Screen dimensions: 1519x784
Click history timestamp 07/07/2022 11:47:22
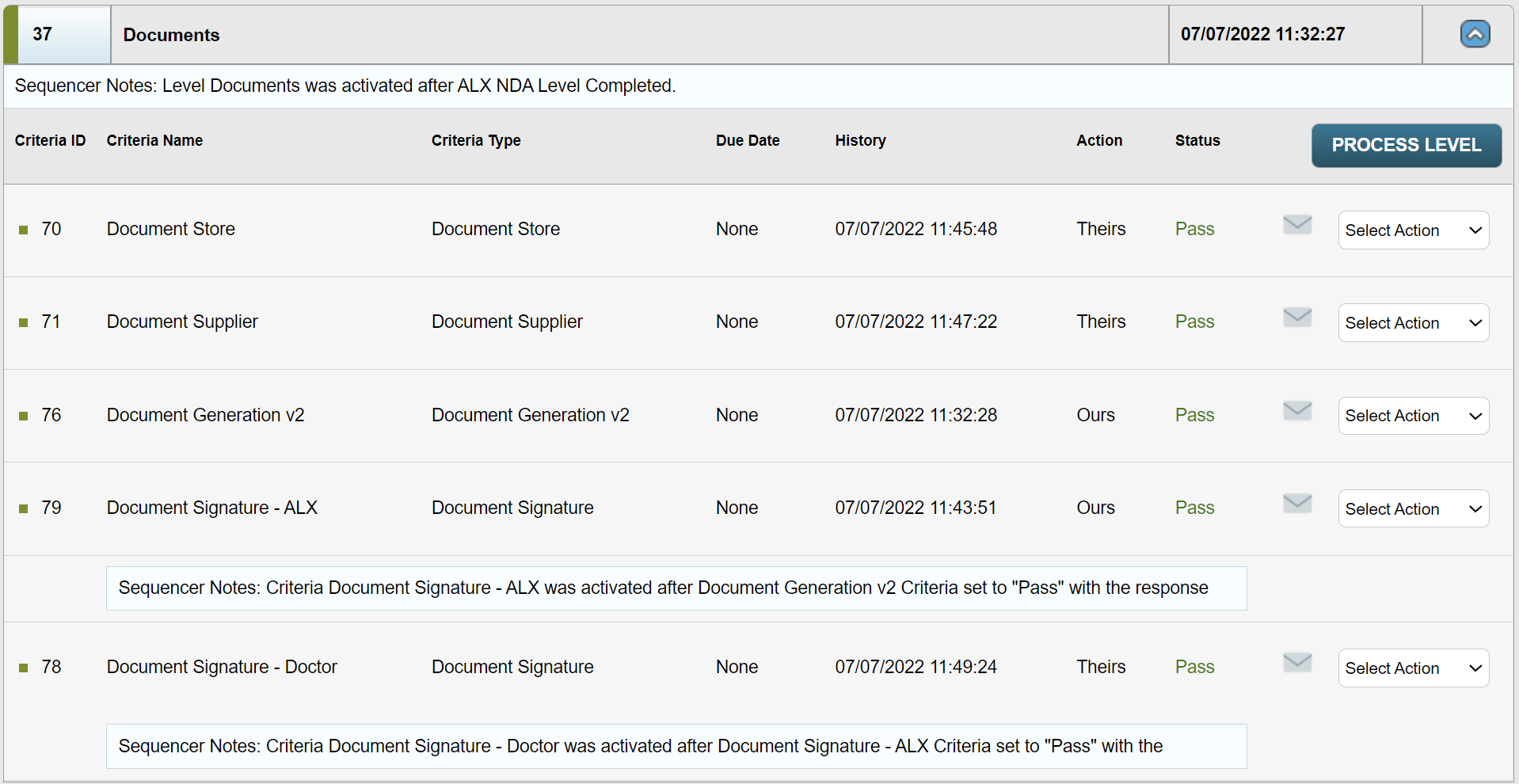pyautogui.click(x=916, y=322)
